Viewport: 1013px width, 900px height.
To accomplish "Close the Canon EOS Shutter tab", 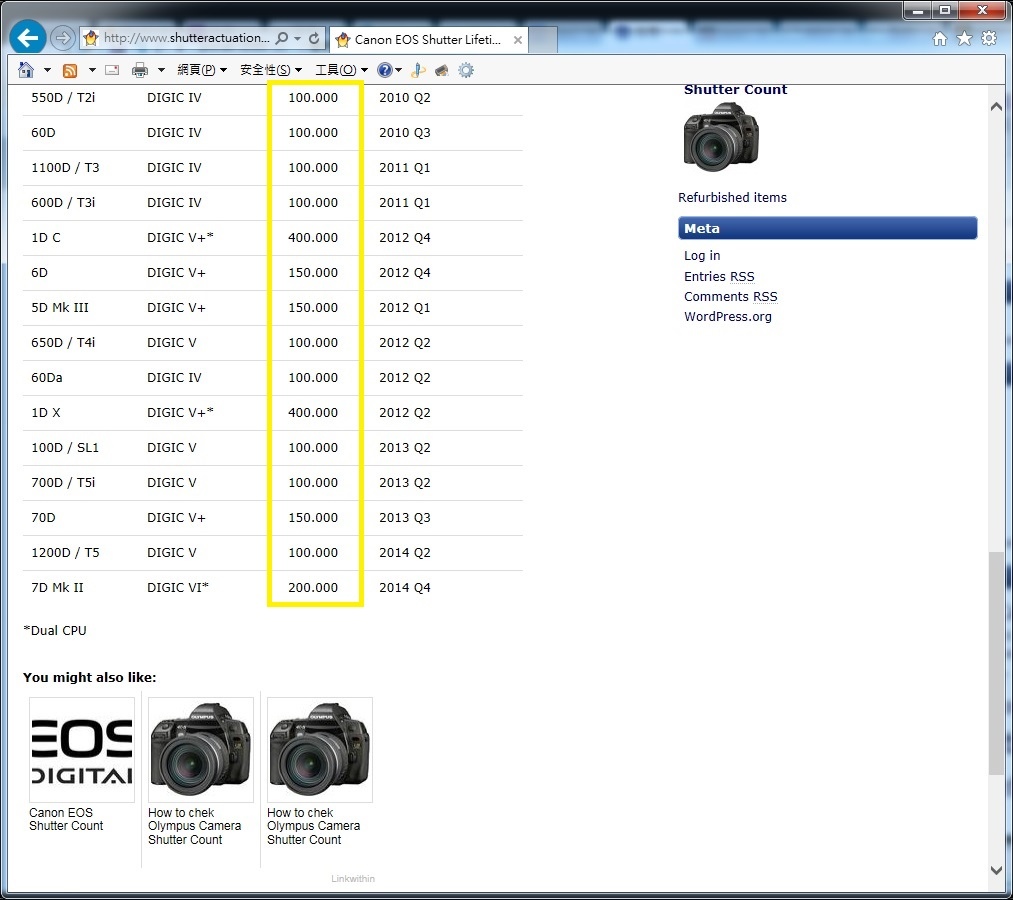I will [x=517, y=39].
